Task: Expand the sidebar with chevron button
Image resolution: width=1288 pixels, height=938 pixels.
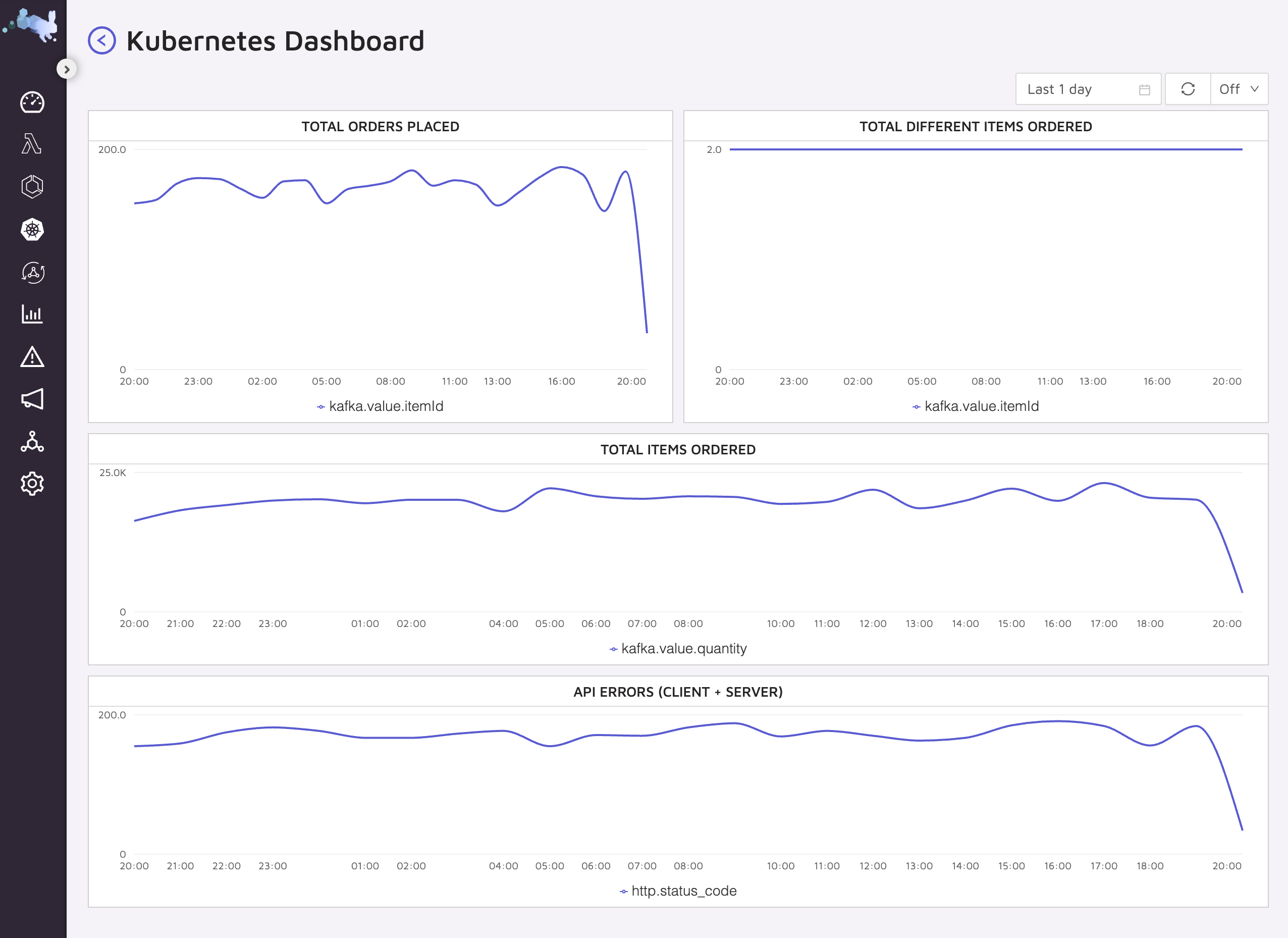Action: (67, 69)
